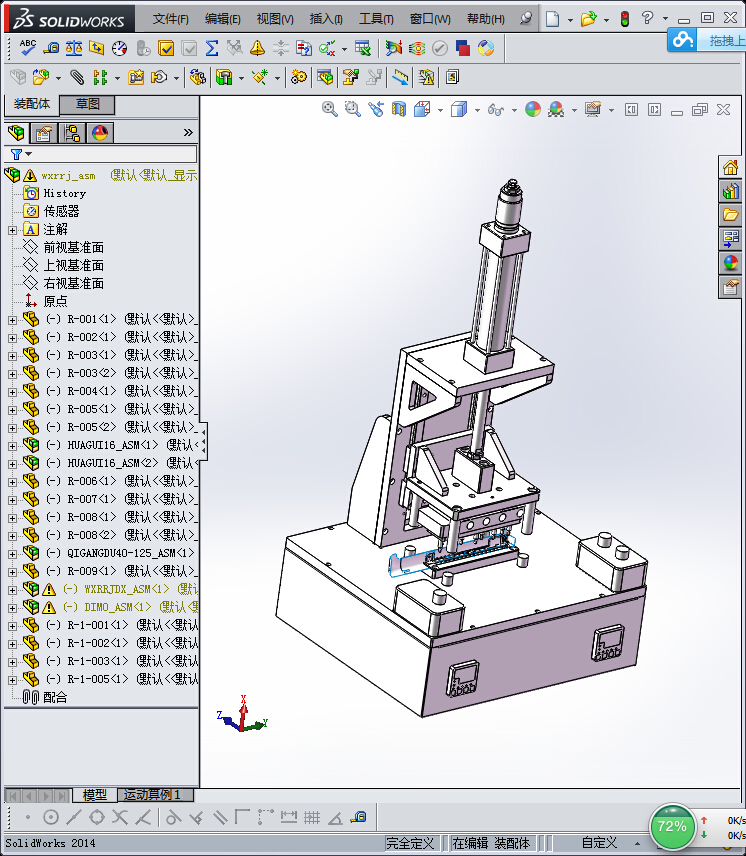Expand the 注解 annotations folder

13,230
